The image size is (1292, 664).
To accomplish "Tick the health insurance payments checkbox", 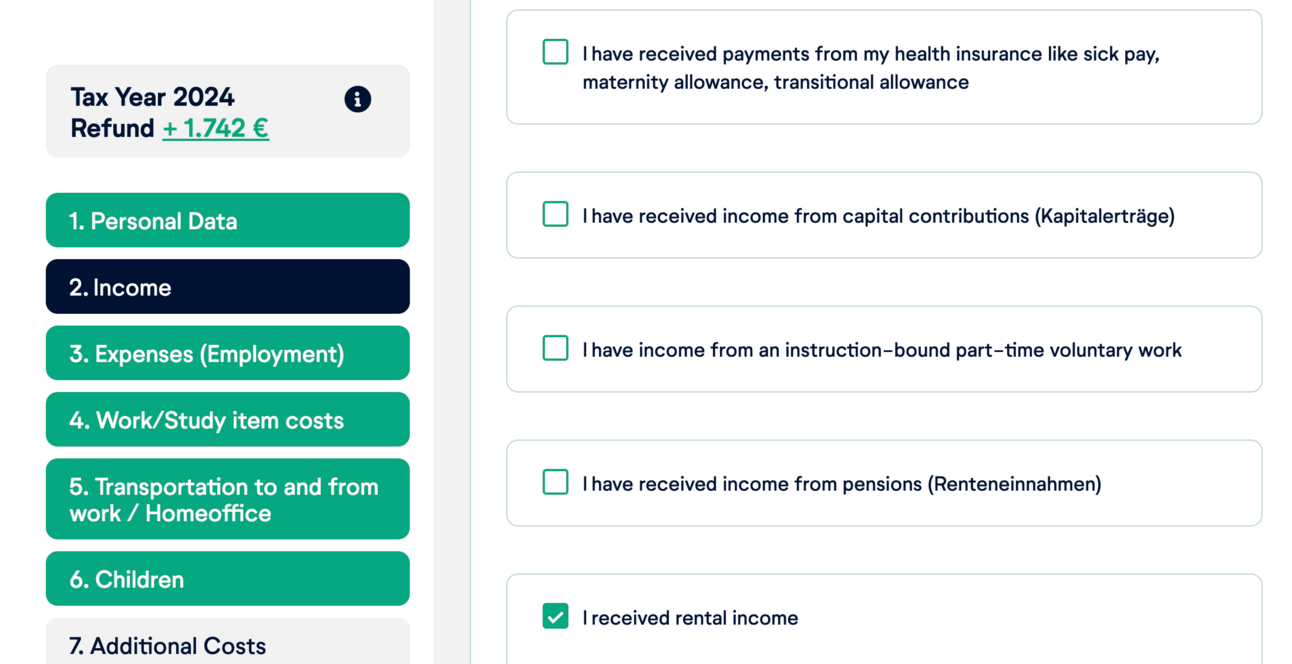I will (x=555, y=52).
